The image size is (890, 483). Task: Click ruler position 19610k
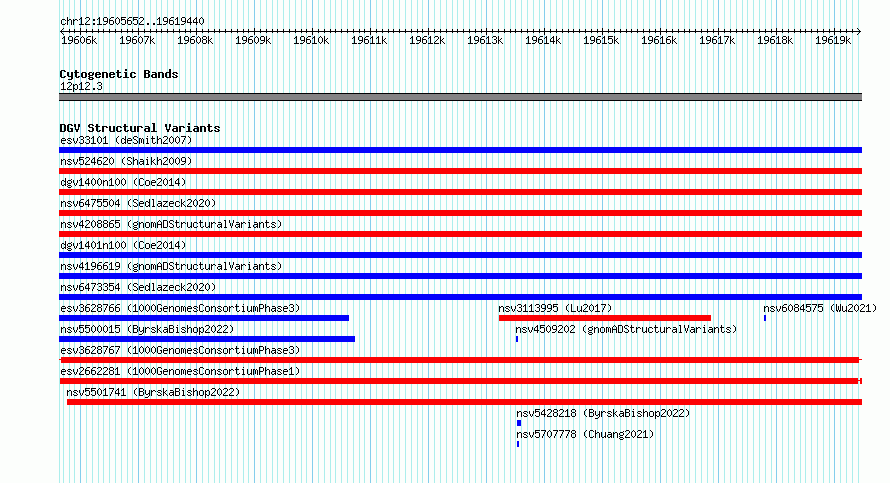pyautogui.click(x=311, y=40)
